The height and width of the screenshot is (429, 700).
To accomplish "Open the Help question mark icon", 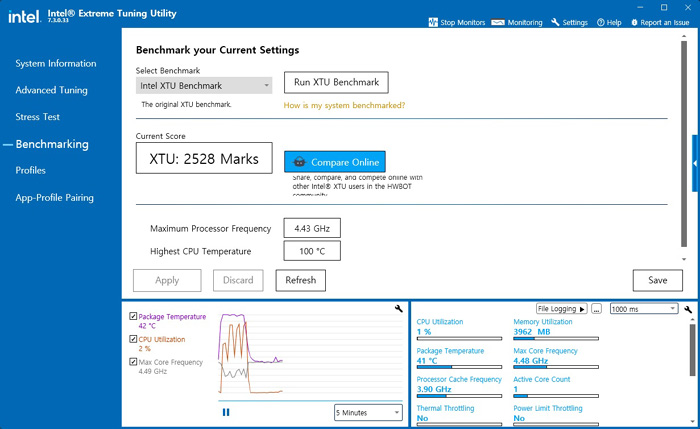I will tap(600, 22).
